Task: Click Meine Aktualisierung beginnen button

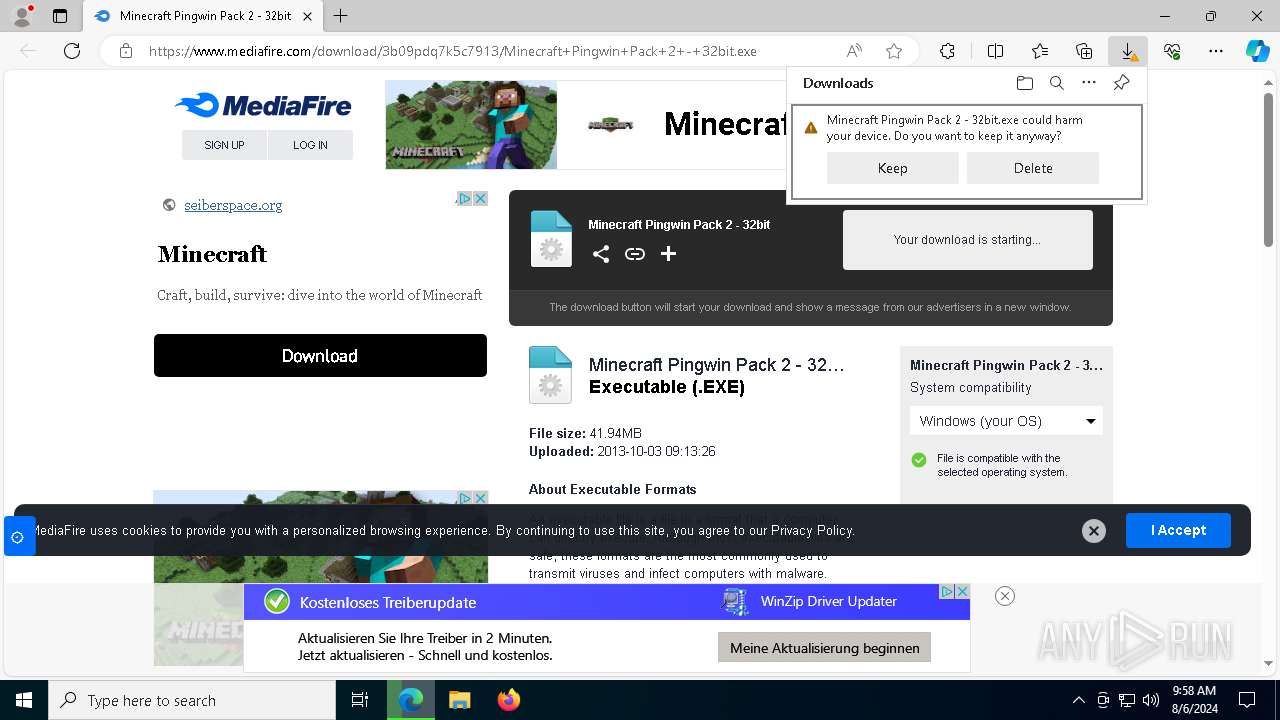Action: pos(825,648)
